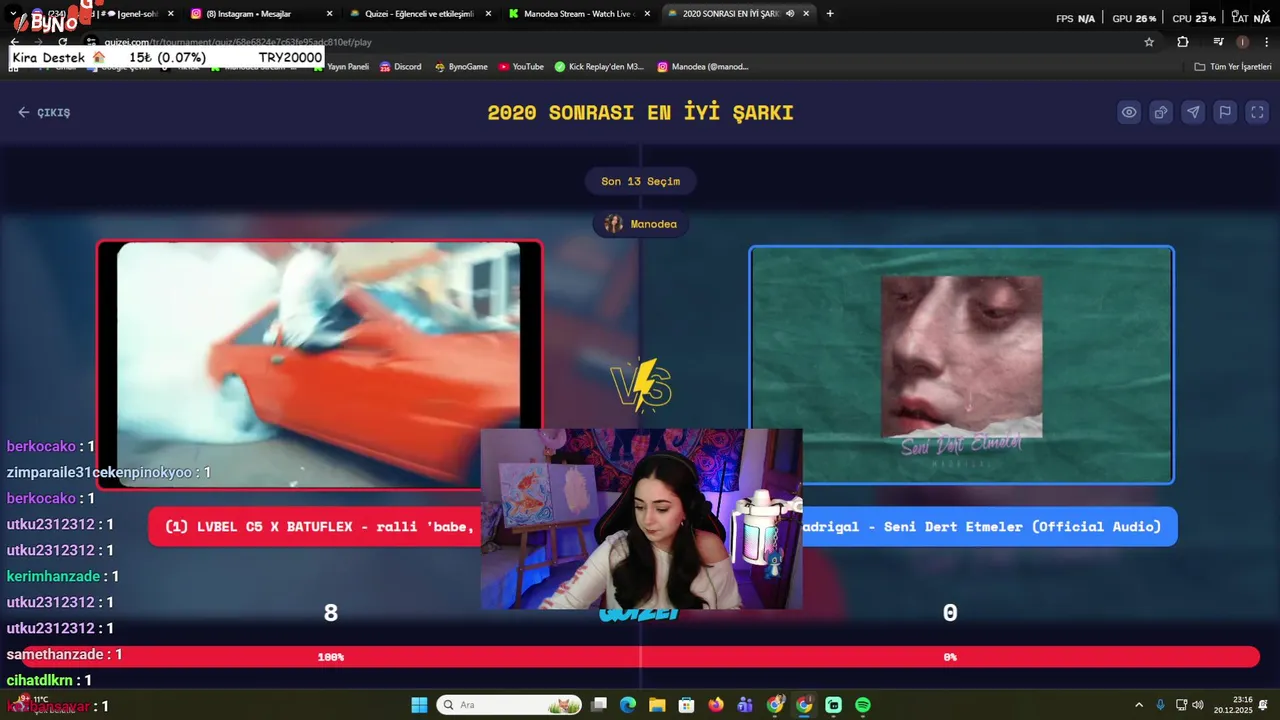Open Microsoft Teams from the taskbar
1280x720 pixels.
tap(745, 705)
